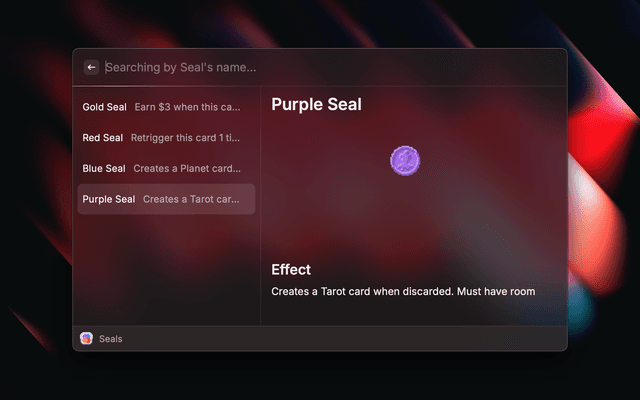Click empty right side of footer bar
Viewport: 640px width, 400px height.
pyautogui.click(x=400, y=339)
